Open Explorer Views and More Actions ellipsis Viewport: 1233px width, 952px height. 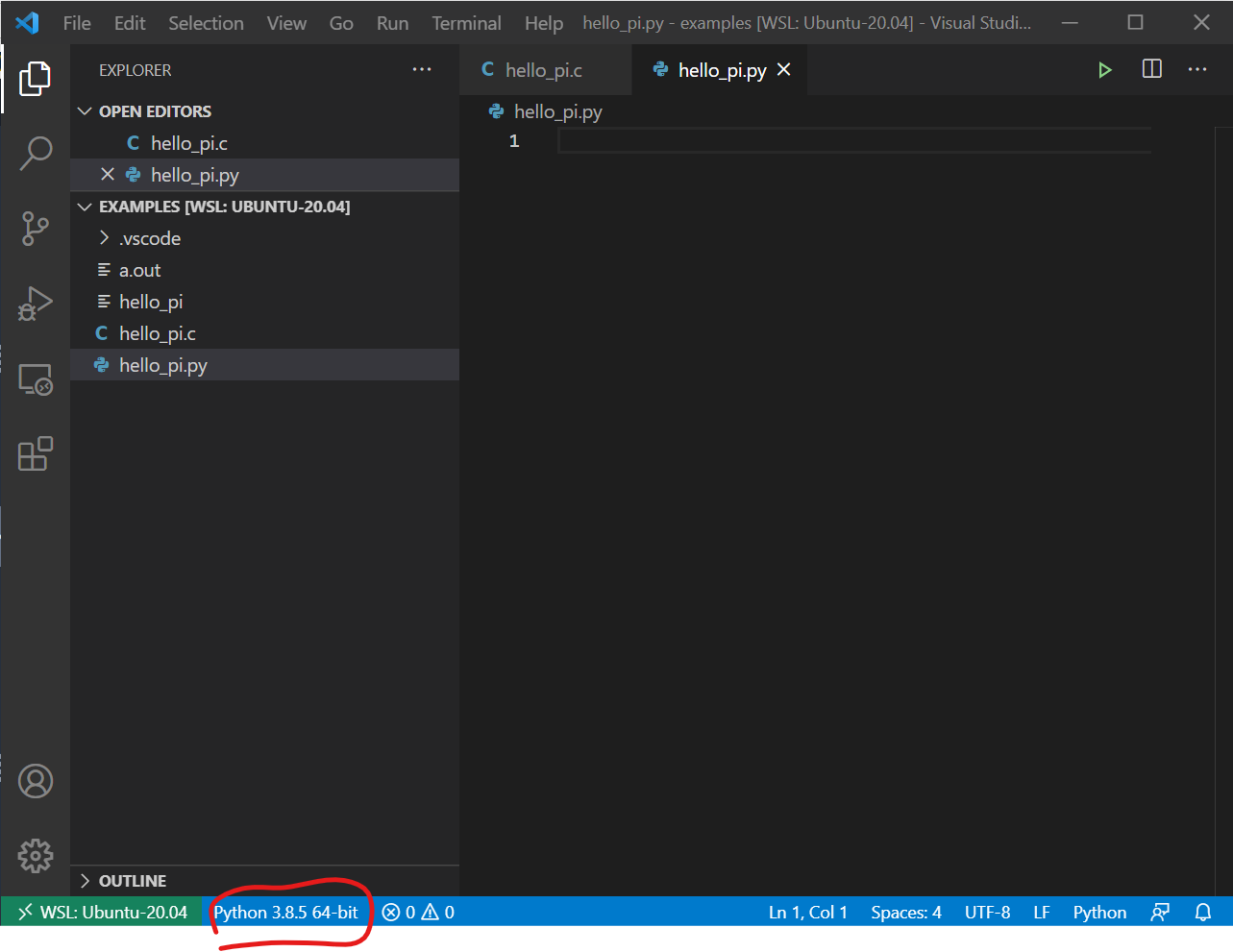tap(422, 70)
